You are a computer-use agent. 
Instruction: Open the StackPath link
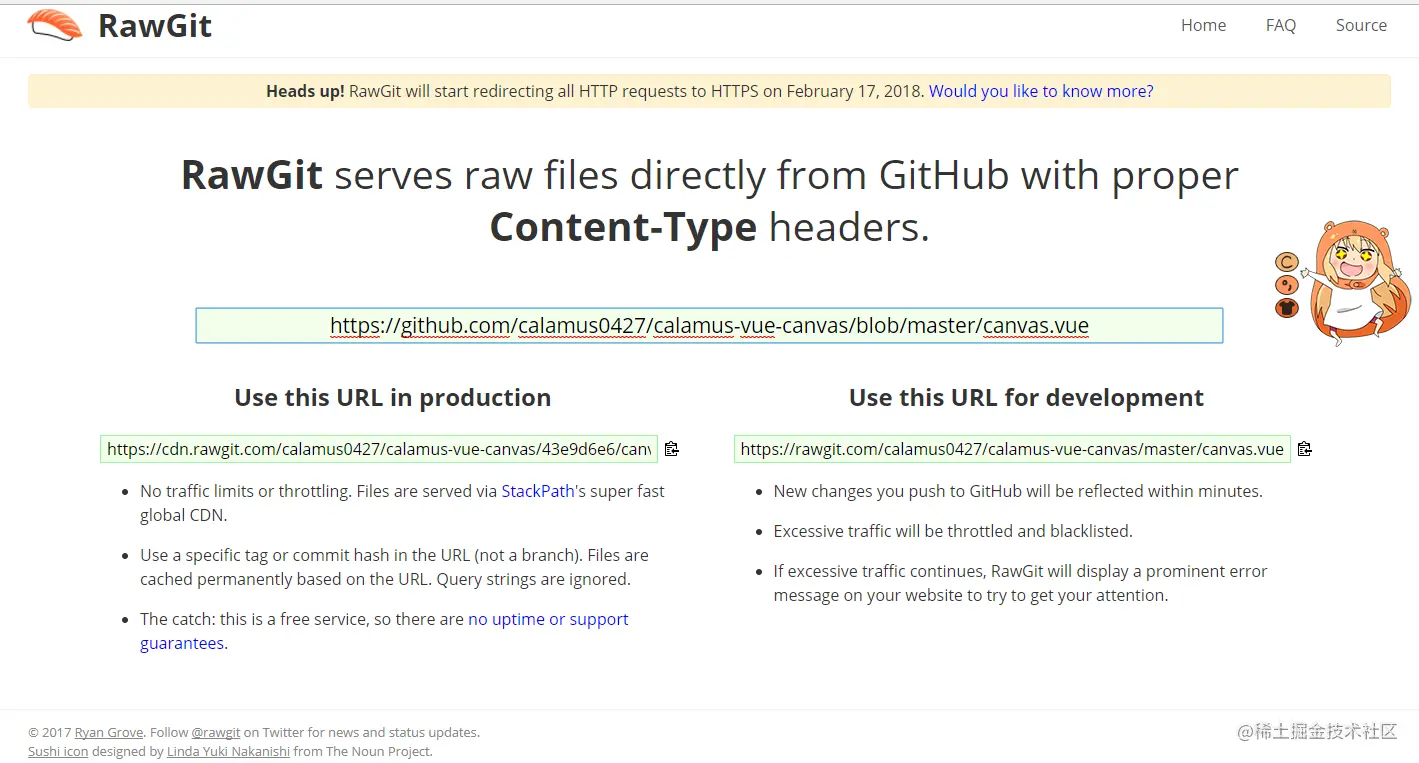click(538, 491)
